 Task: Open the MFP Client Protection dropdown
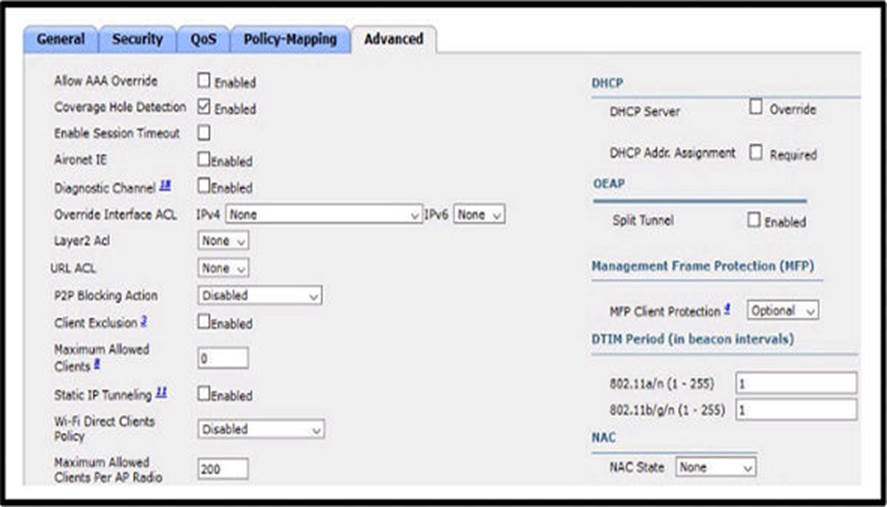click(x=783, y=311)
